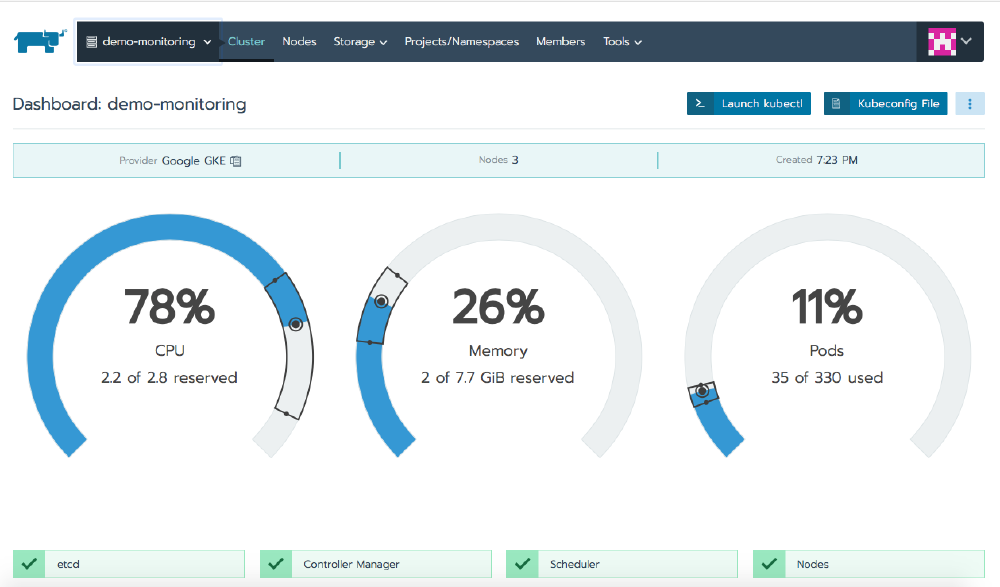
Task: Click the Scheduler status checkmark
Action: (x=521, y=563)
